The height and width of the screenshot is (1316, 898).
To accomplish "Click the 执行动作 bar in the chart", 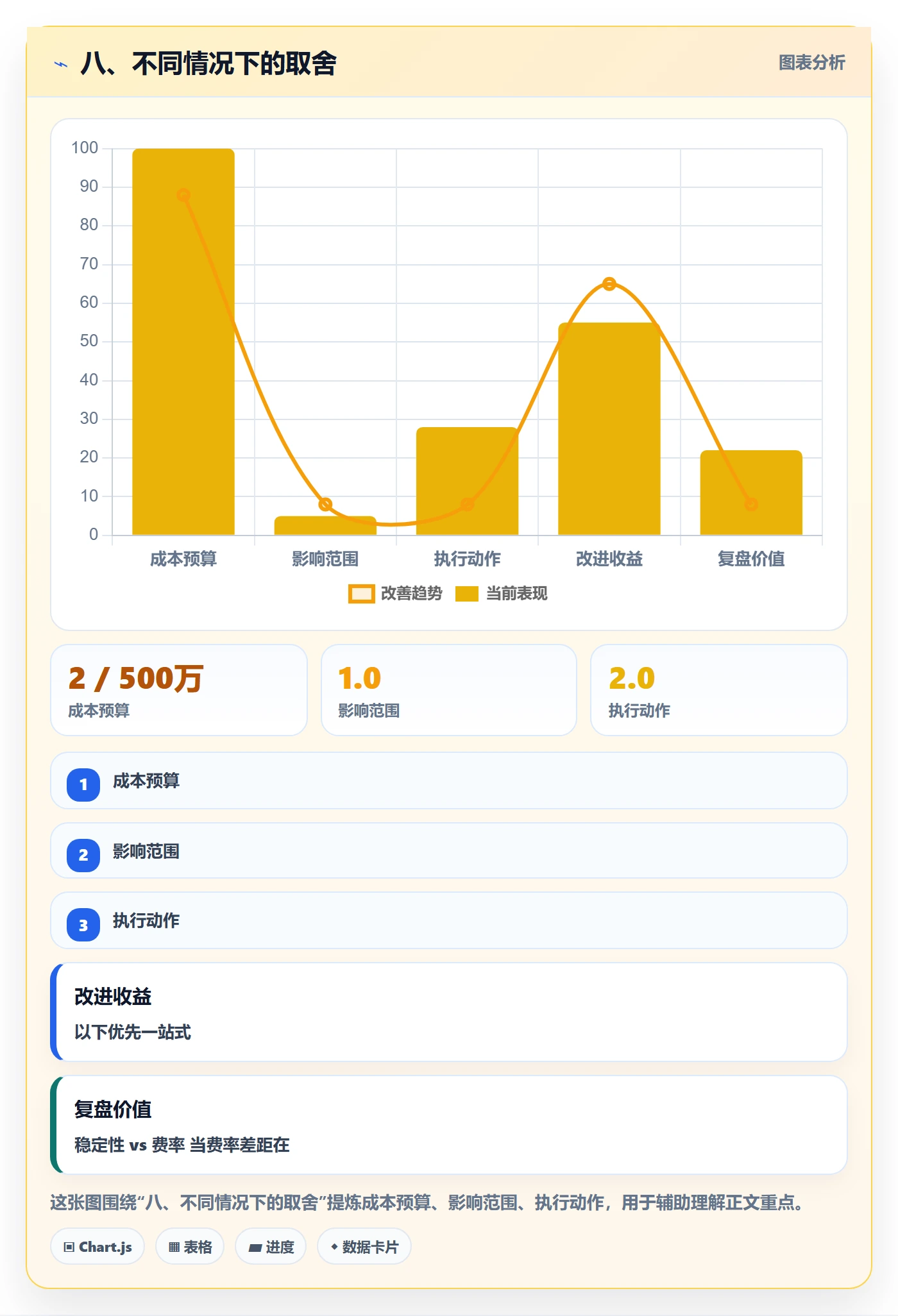I will click(467, 481).
